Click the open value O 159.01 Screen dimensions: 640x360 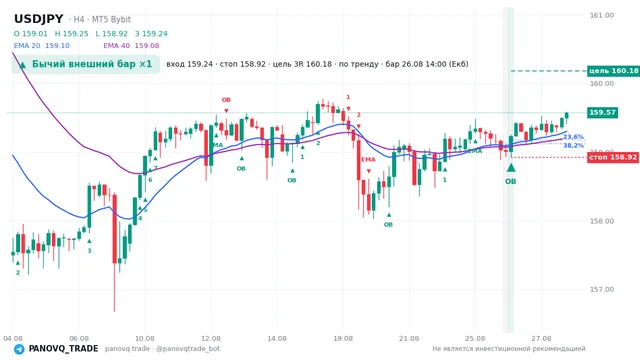[31, 33]
